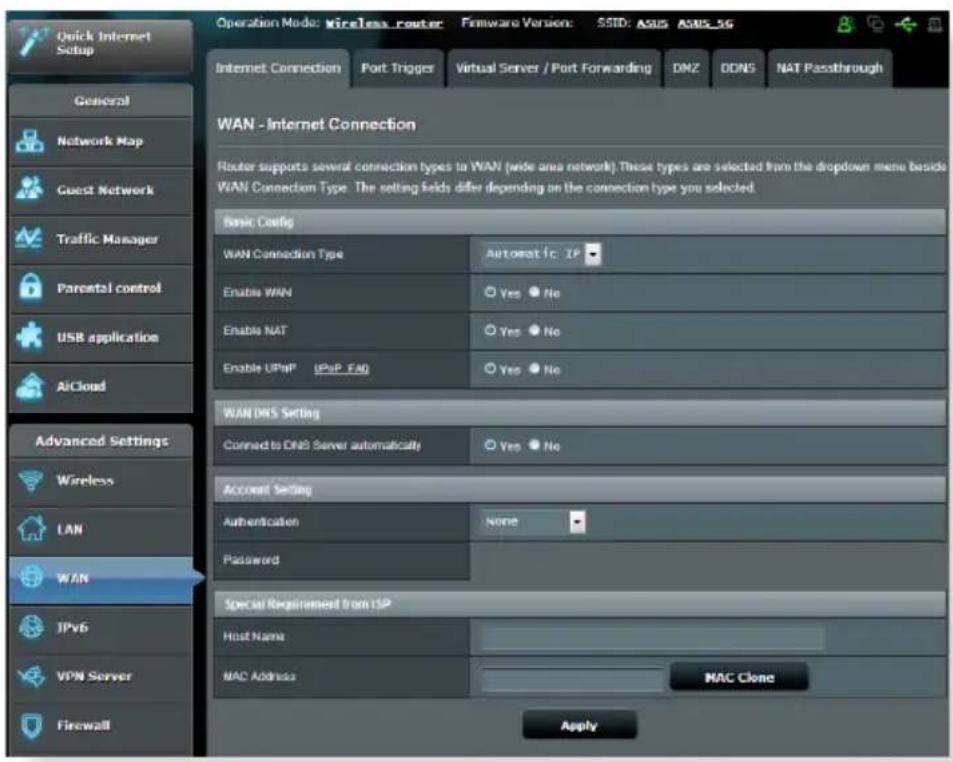Open Traffic Manager menu item

point(101,239)
